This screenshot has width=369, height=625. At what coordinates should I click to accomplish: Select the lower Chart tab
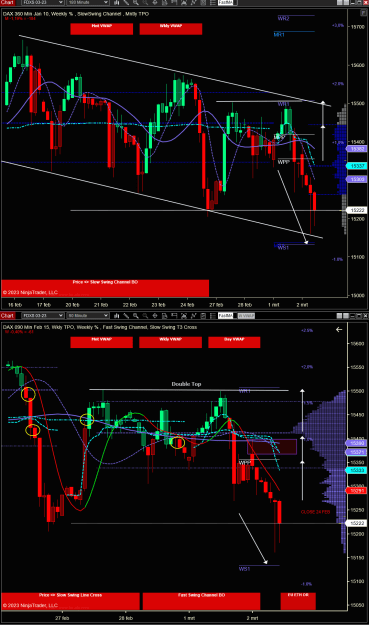tap(8, 316)
